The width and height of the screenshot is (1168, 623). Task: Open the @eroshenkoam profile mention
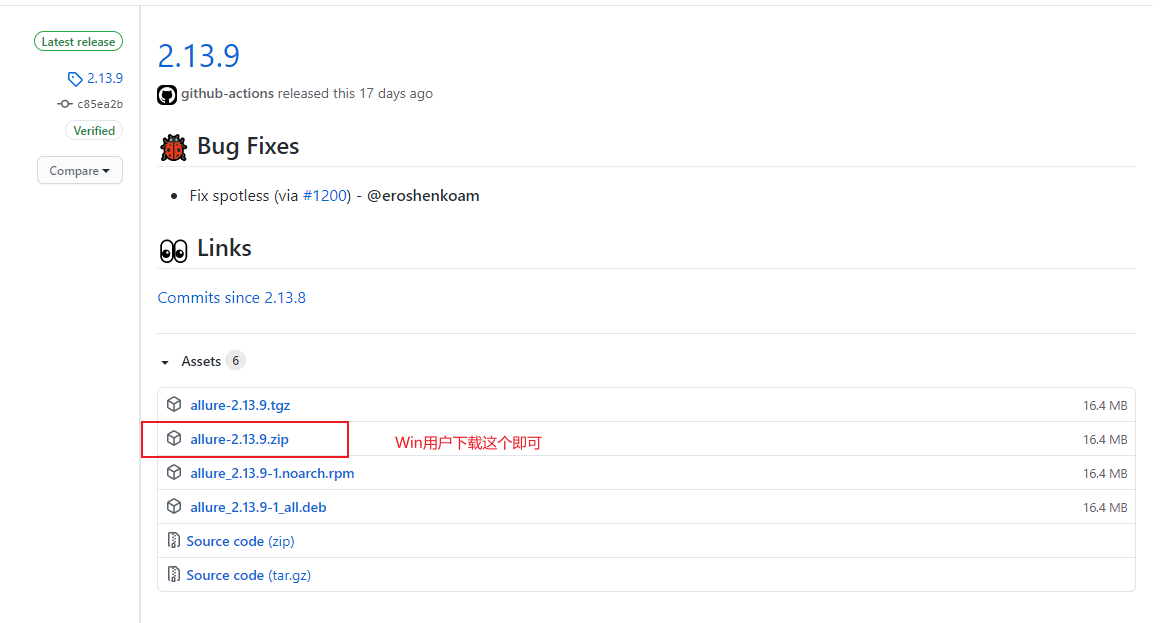(x=423, y=195)
